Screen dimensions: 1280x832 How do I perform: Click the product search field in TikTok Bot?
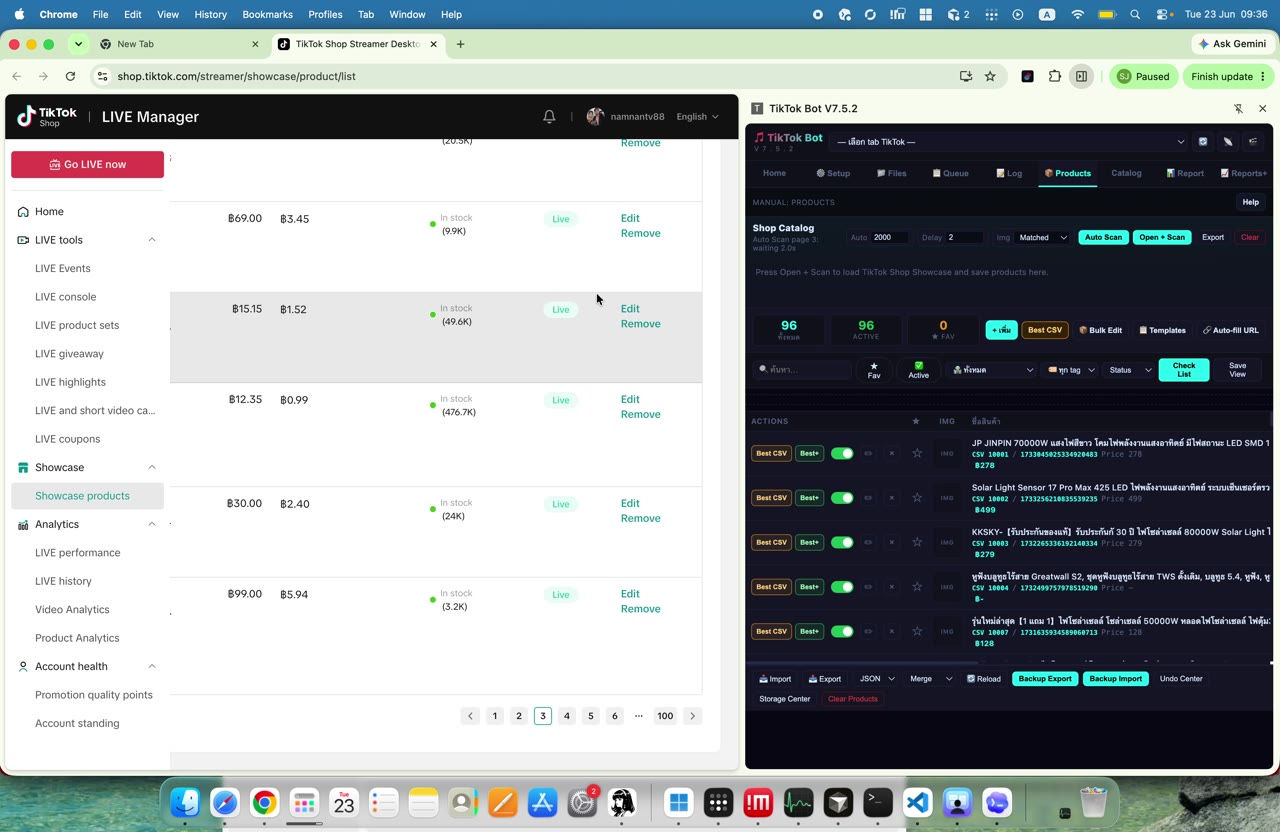802,370
